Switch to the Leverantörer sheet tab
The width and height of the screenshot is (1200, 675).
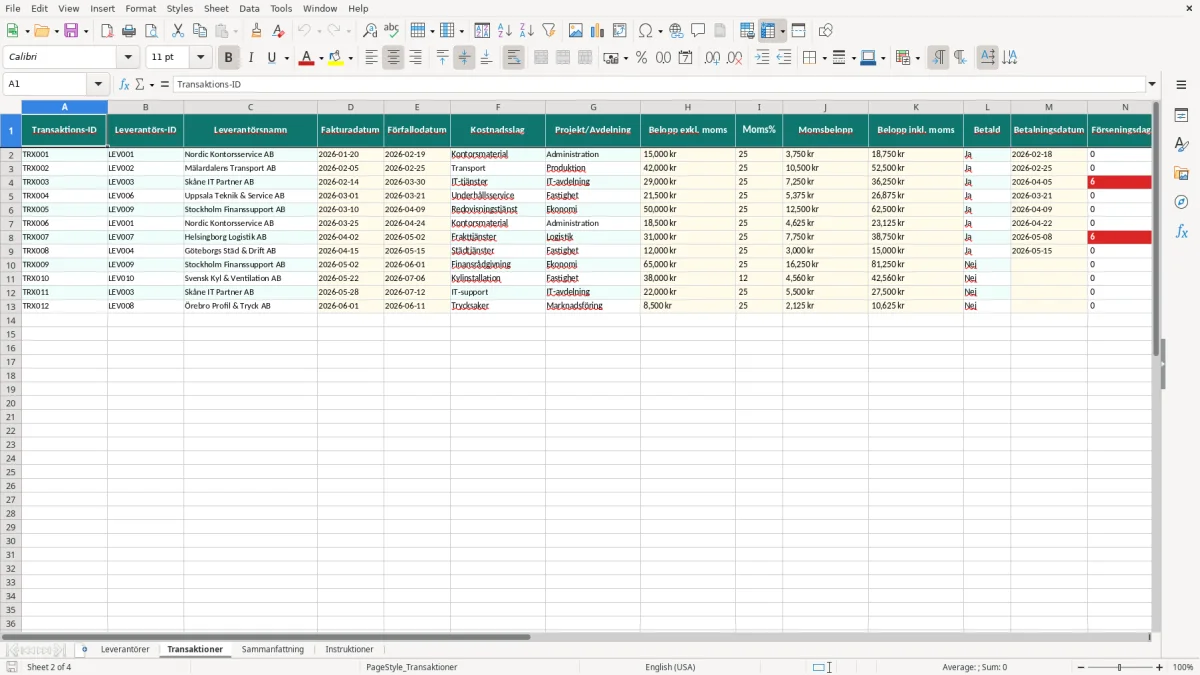(125, 650)
